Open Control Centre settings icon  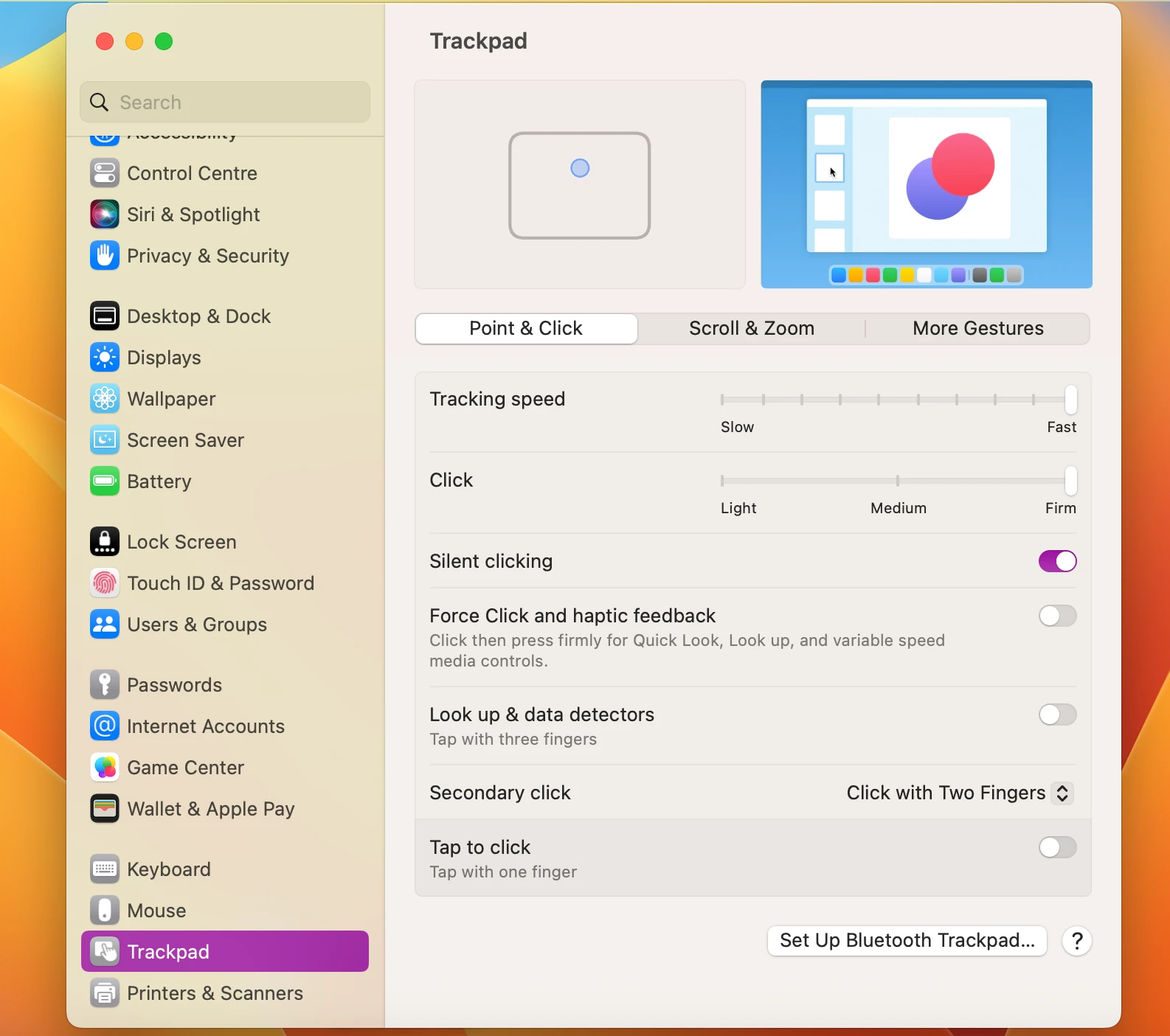click(104, 173)
